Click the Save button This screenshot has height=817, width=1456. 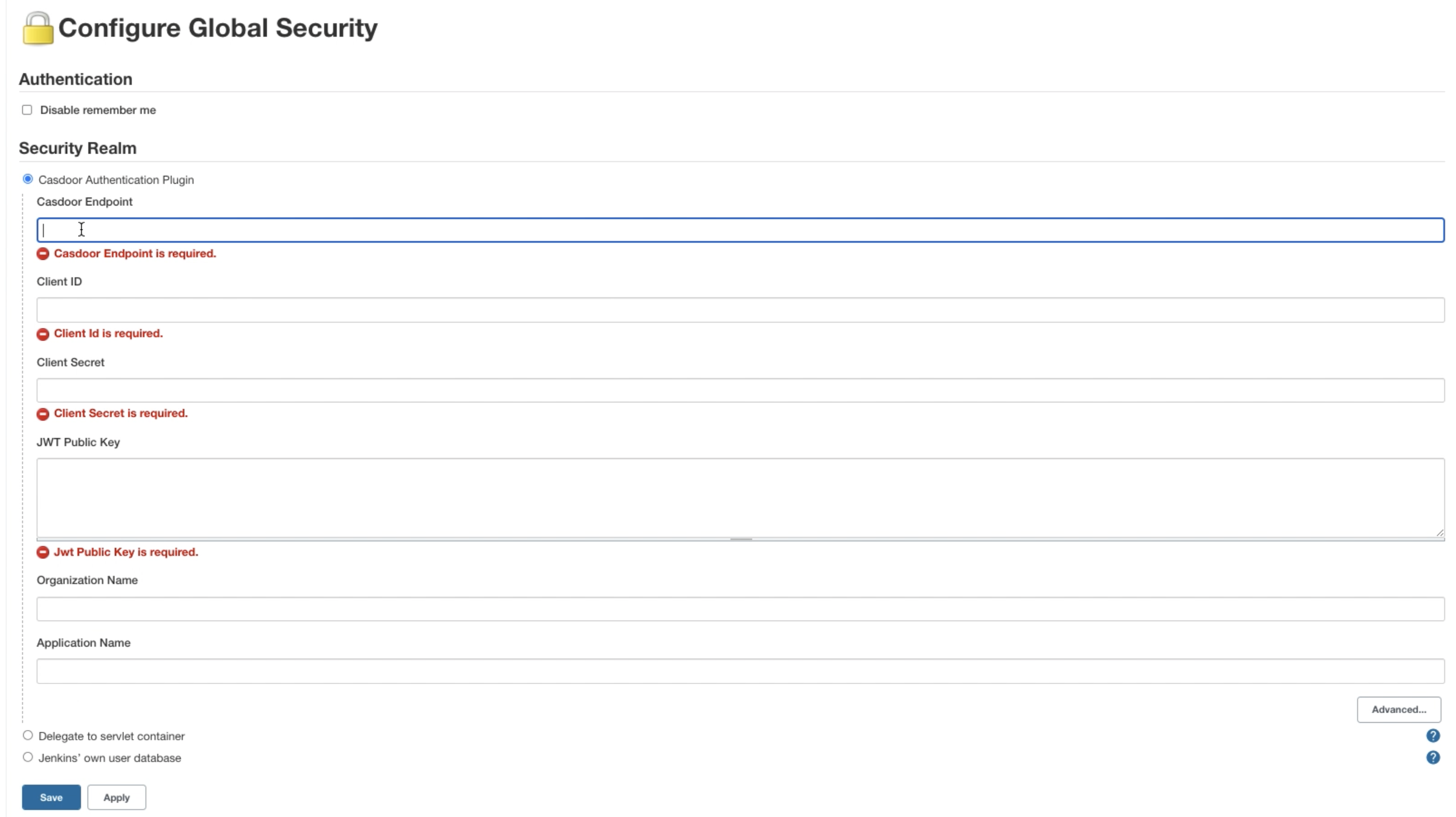[x=51, y=797]
